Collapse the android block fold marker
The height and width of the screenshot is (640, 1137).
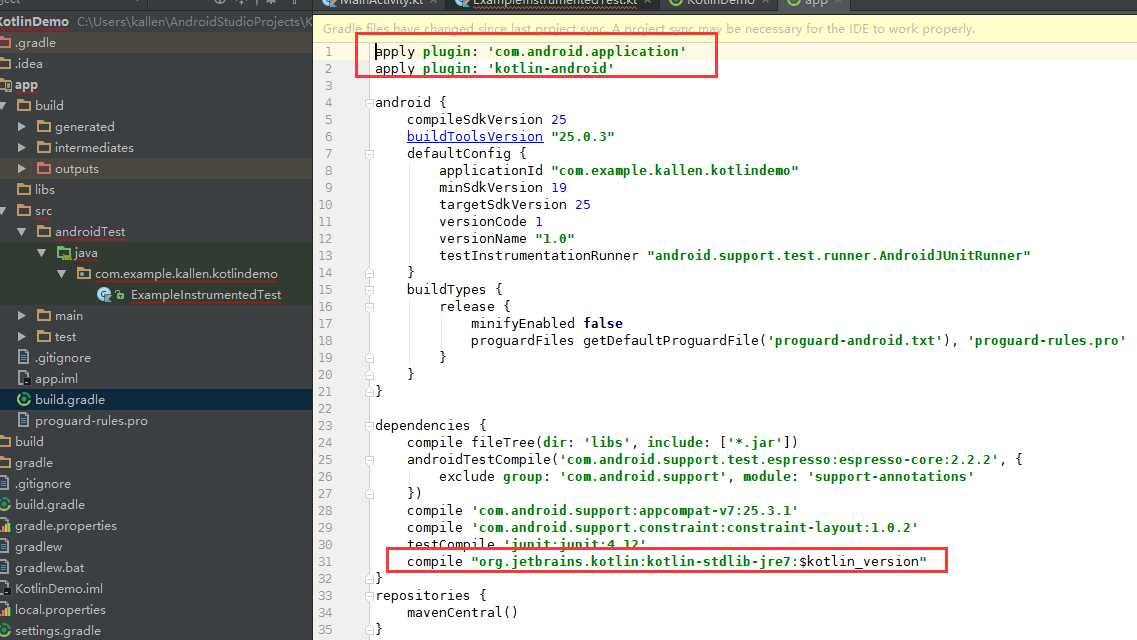pyautogui.click(x=369, y=103)
